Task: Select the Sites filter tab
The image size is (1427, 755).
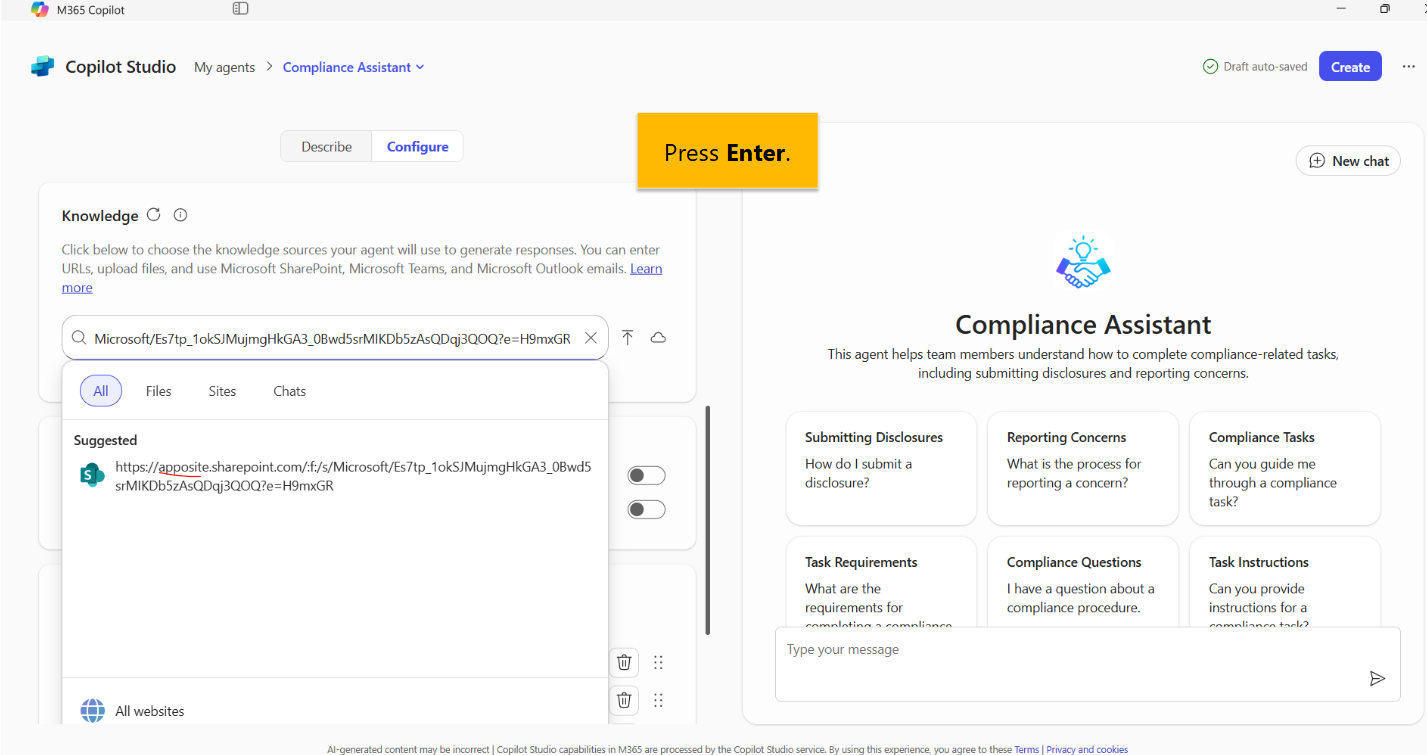Action: 222,391
